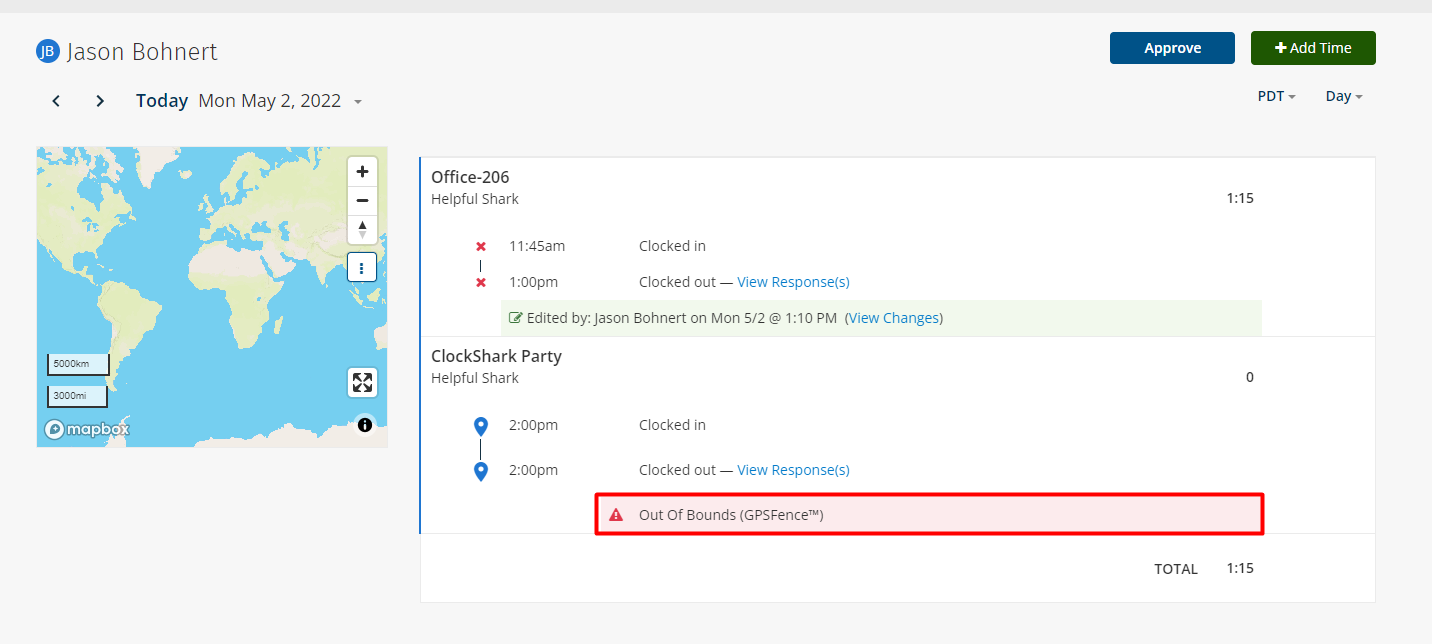Screen dimensions: 1432x644
Task: Click the red X beside 11:45am
Action: 481,246
